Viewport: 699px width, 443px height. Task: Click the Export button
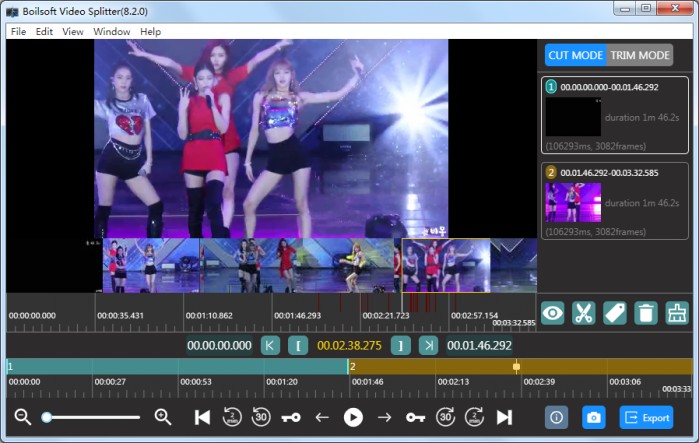click(x=646, y=418)
